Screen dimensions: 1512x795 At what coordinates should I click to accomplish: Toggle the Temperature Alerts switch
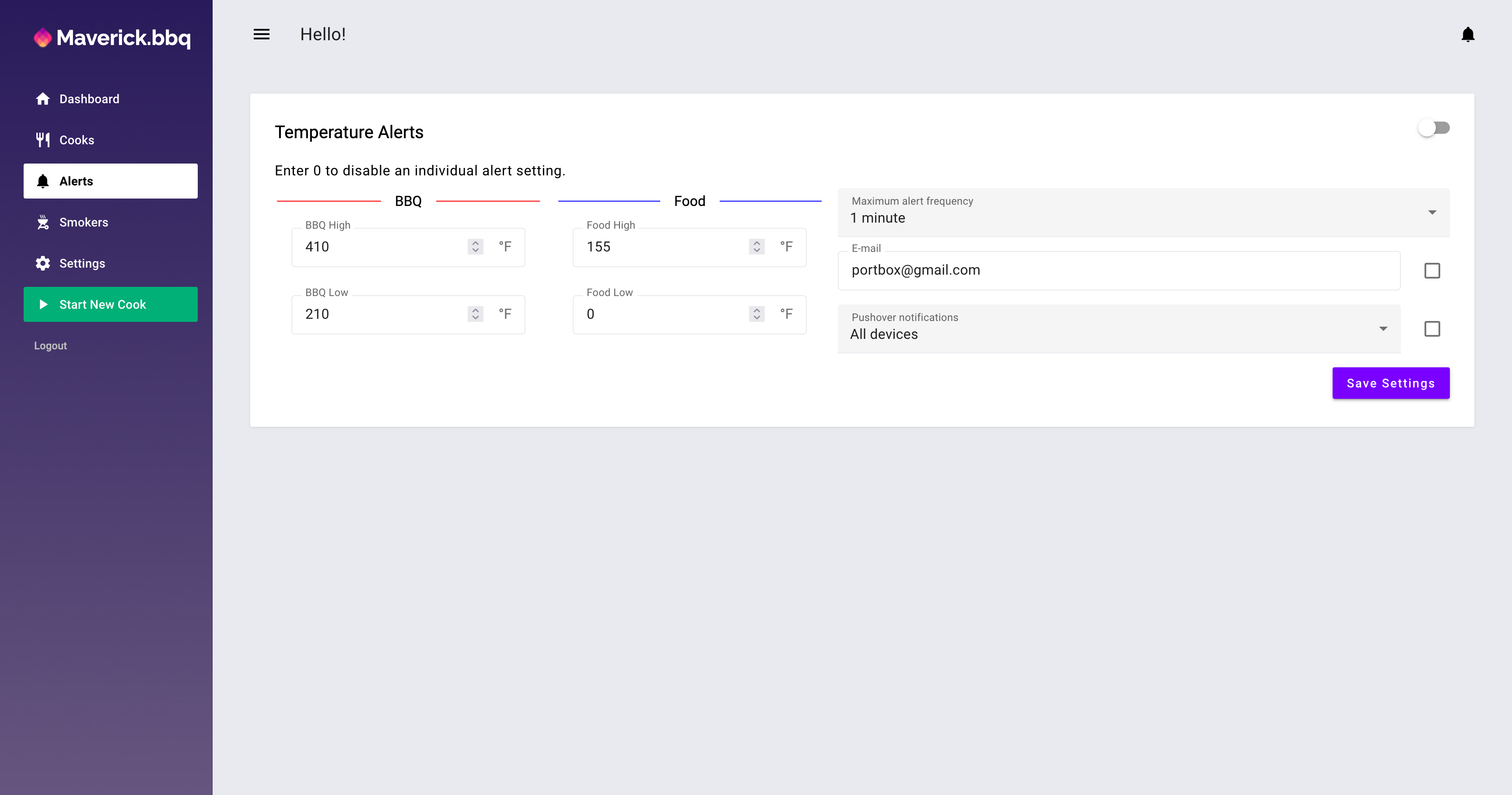click(1433, 128)
